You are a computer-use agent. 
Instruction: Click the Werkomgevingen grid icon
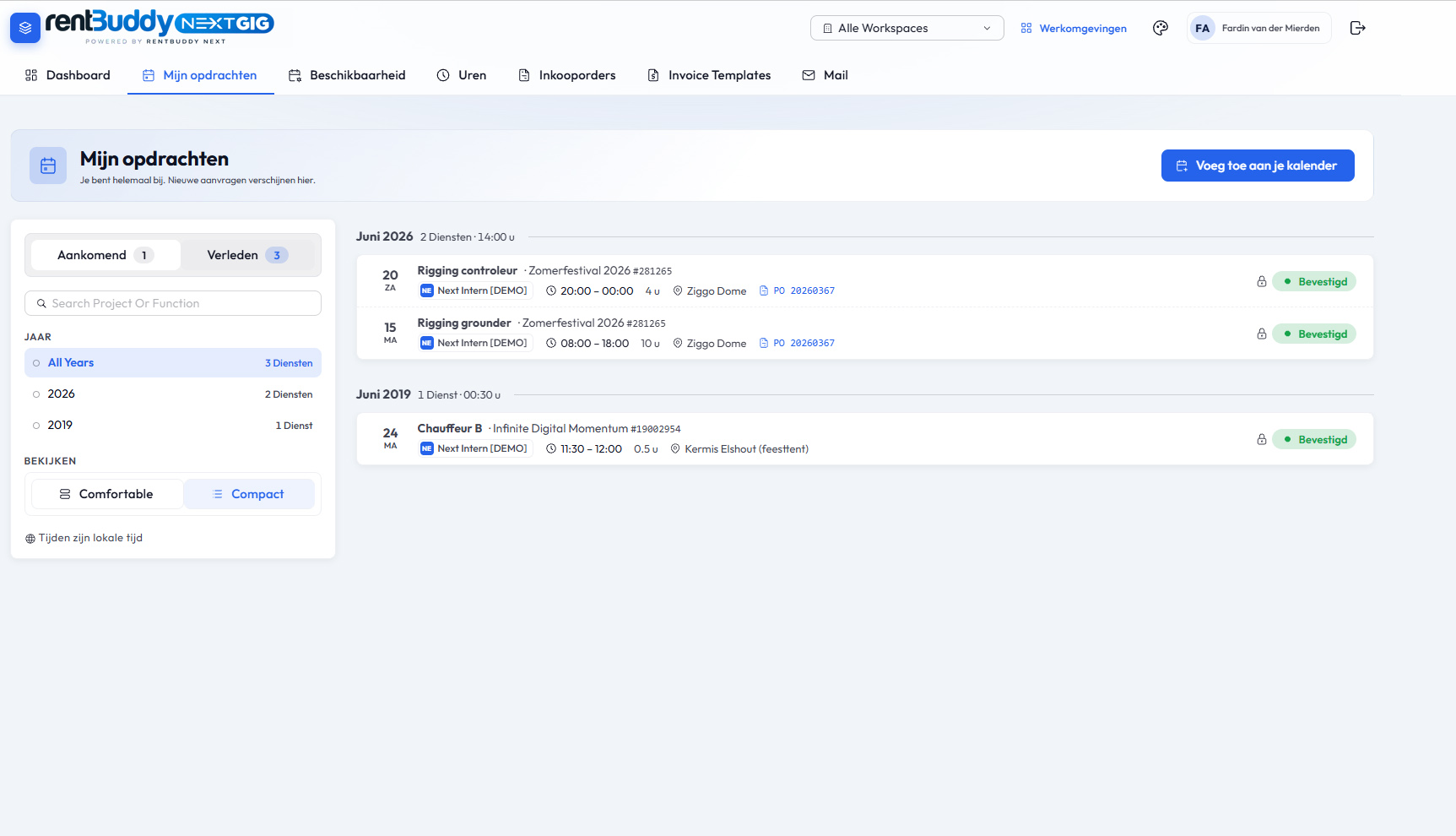(1026, 28)
